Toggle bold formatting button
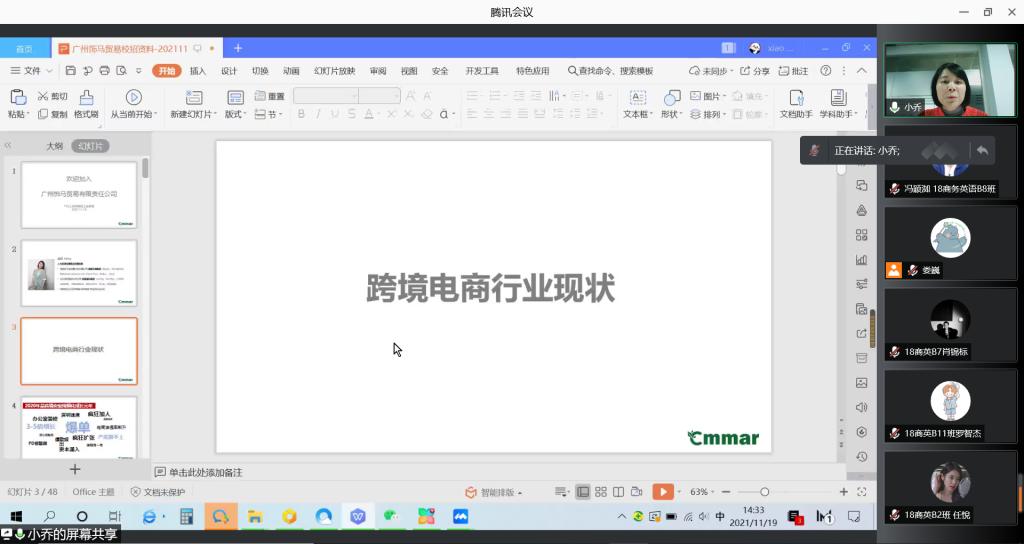The image size is (1024, 544). 301,115
